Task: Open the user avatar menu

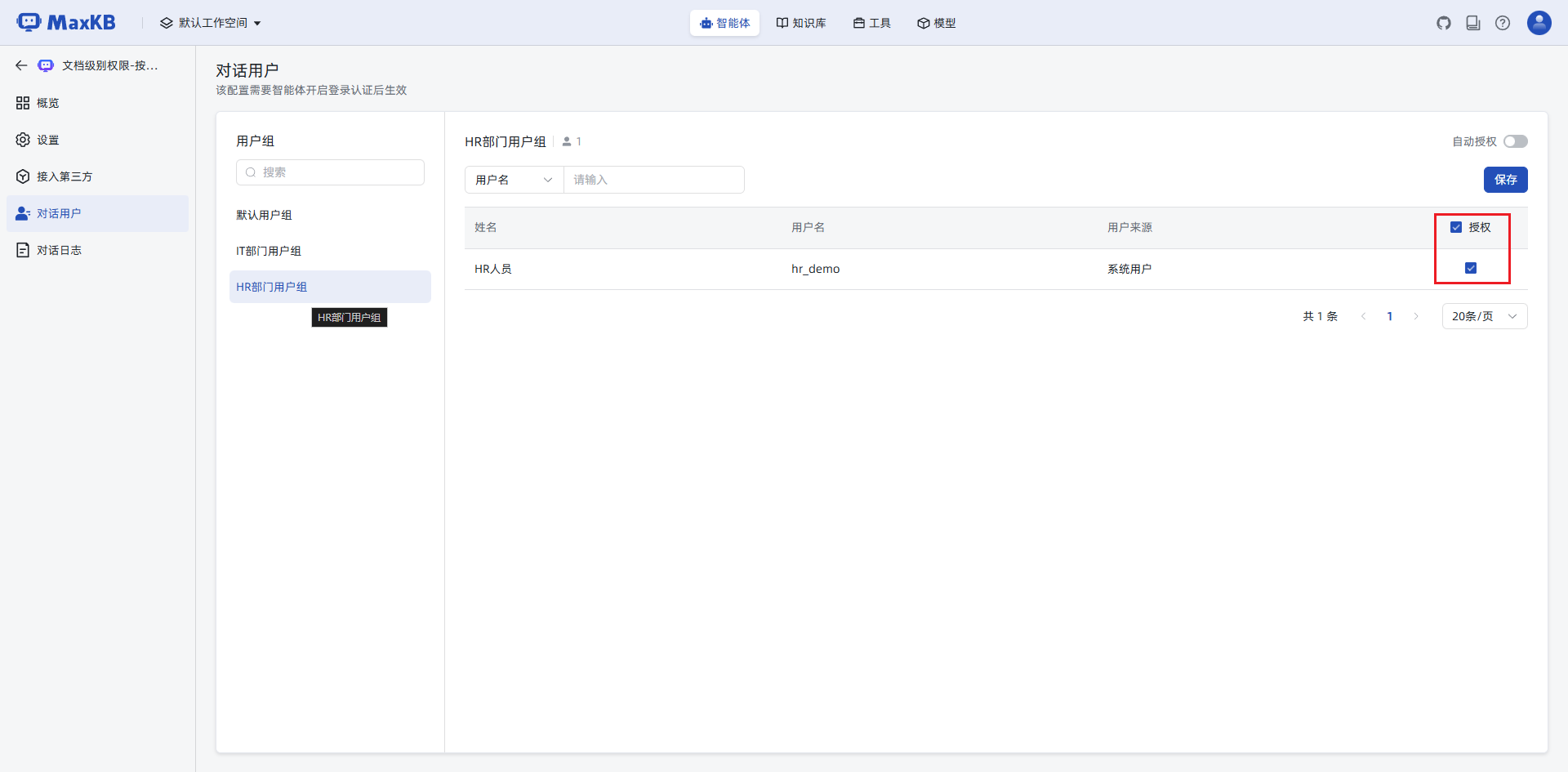Action: click(x=1539, y=23)
